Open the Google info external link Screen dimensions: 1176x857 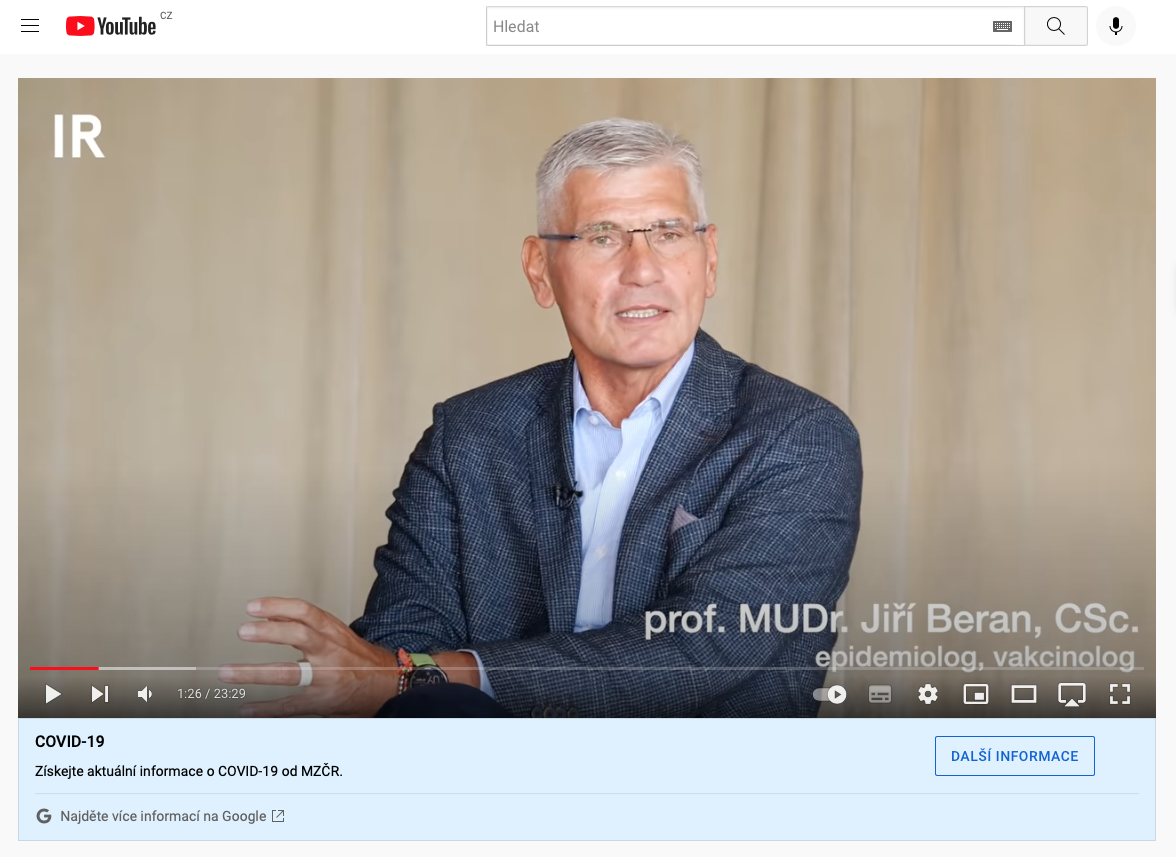point(278,816)
